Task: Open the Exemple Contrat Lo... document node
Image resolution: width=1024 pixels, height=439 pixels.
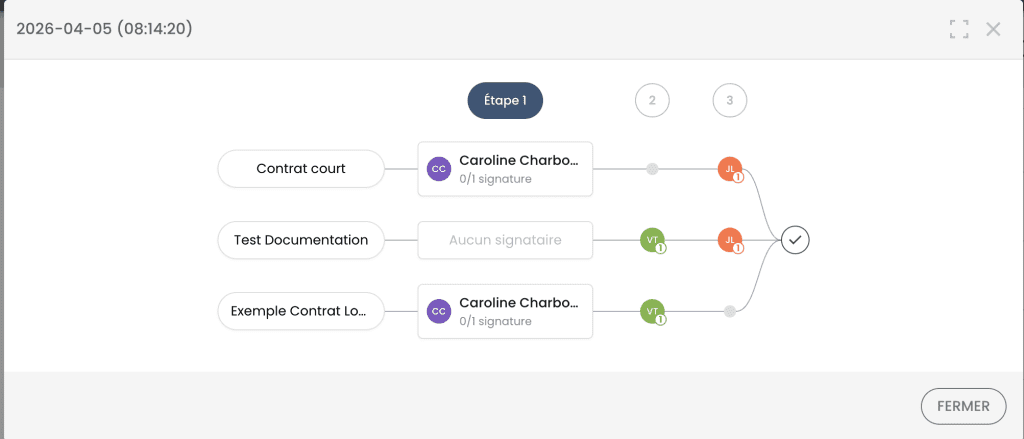Action: [x=301, y=311]
